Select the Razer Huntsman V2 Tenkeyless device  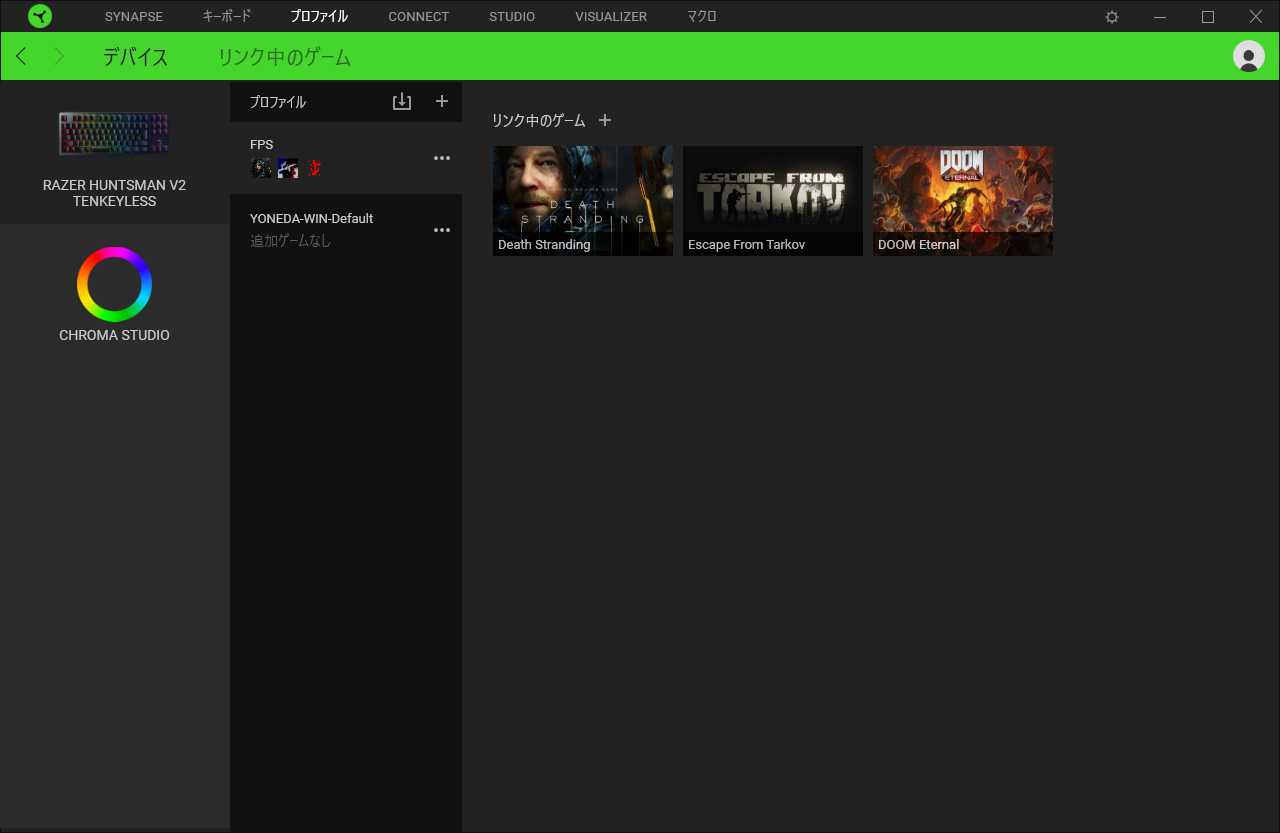114,155
